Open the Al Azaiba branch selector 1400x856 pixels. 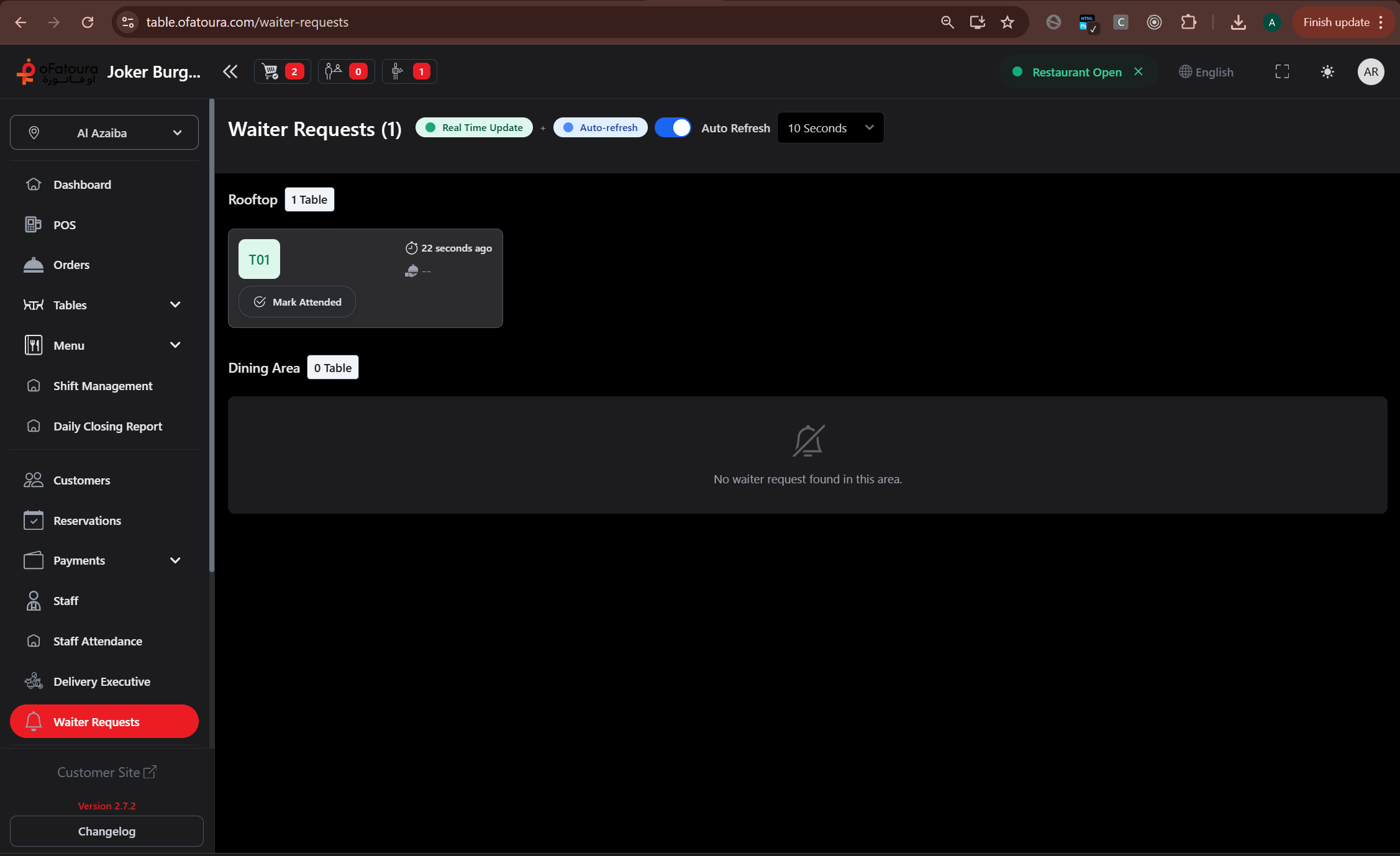(104, 132)
